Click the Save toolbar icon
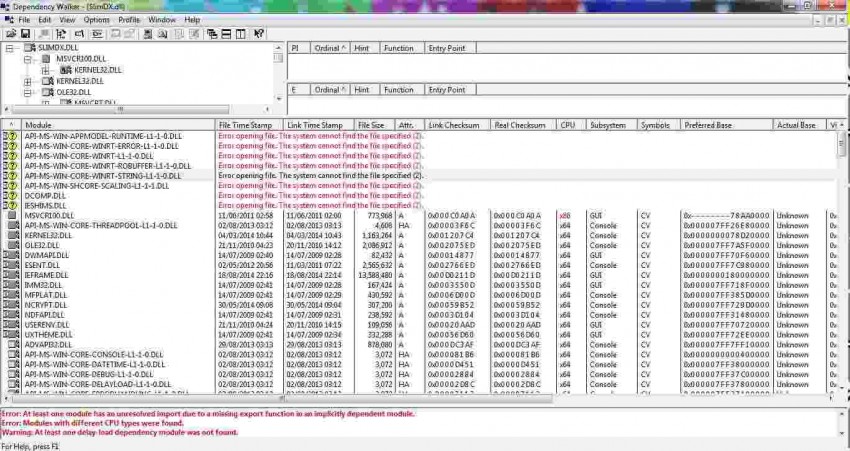This screenshot has height=451, width=850. (25, 33)
